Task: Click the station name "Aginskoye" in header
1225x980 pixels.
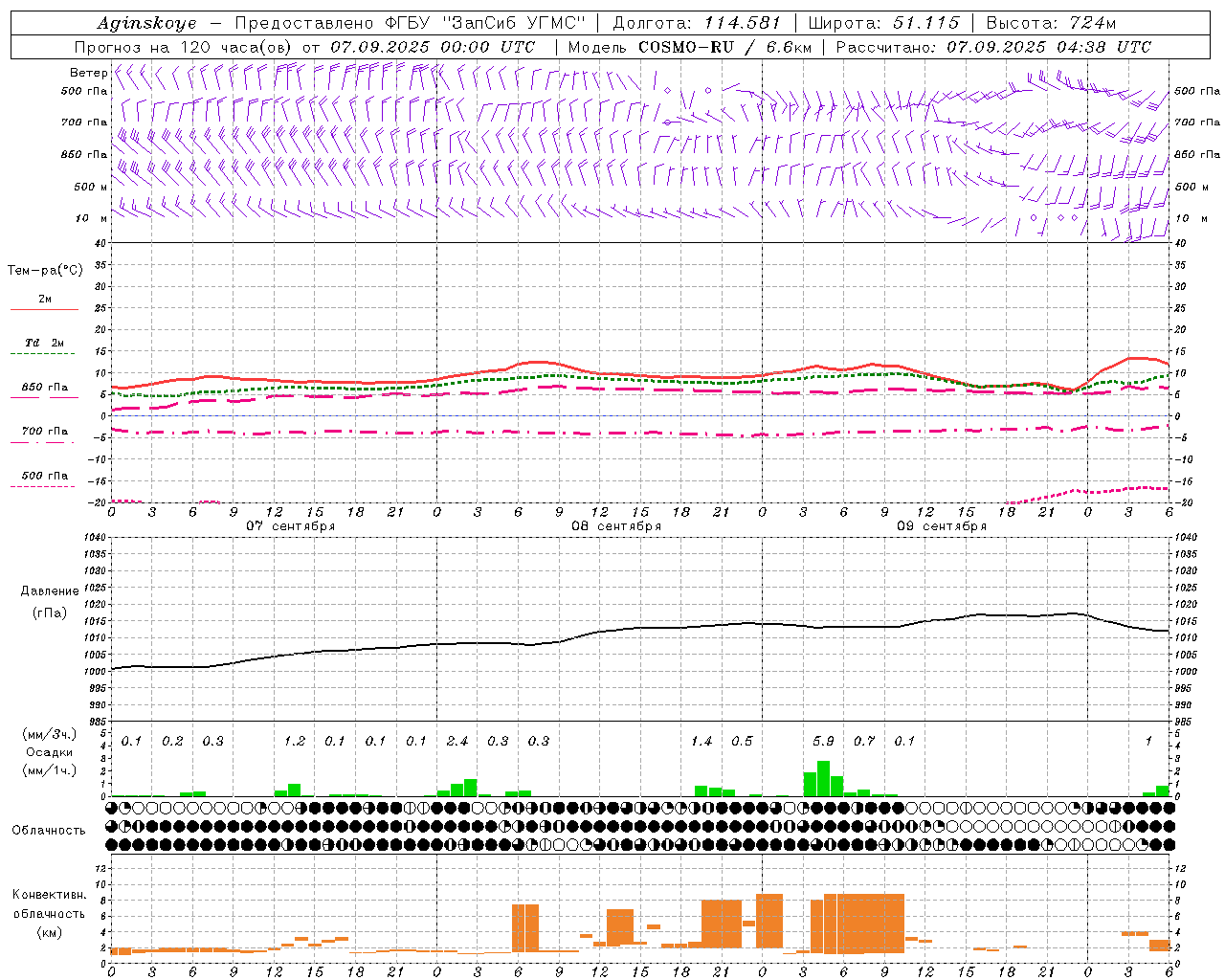Action: pos(146,23)
